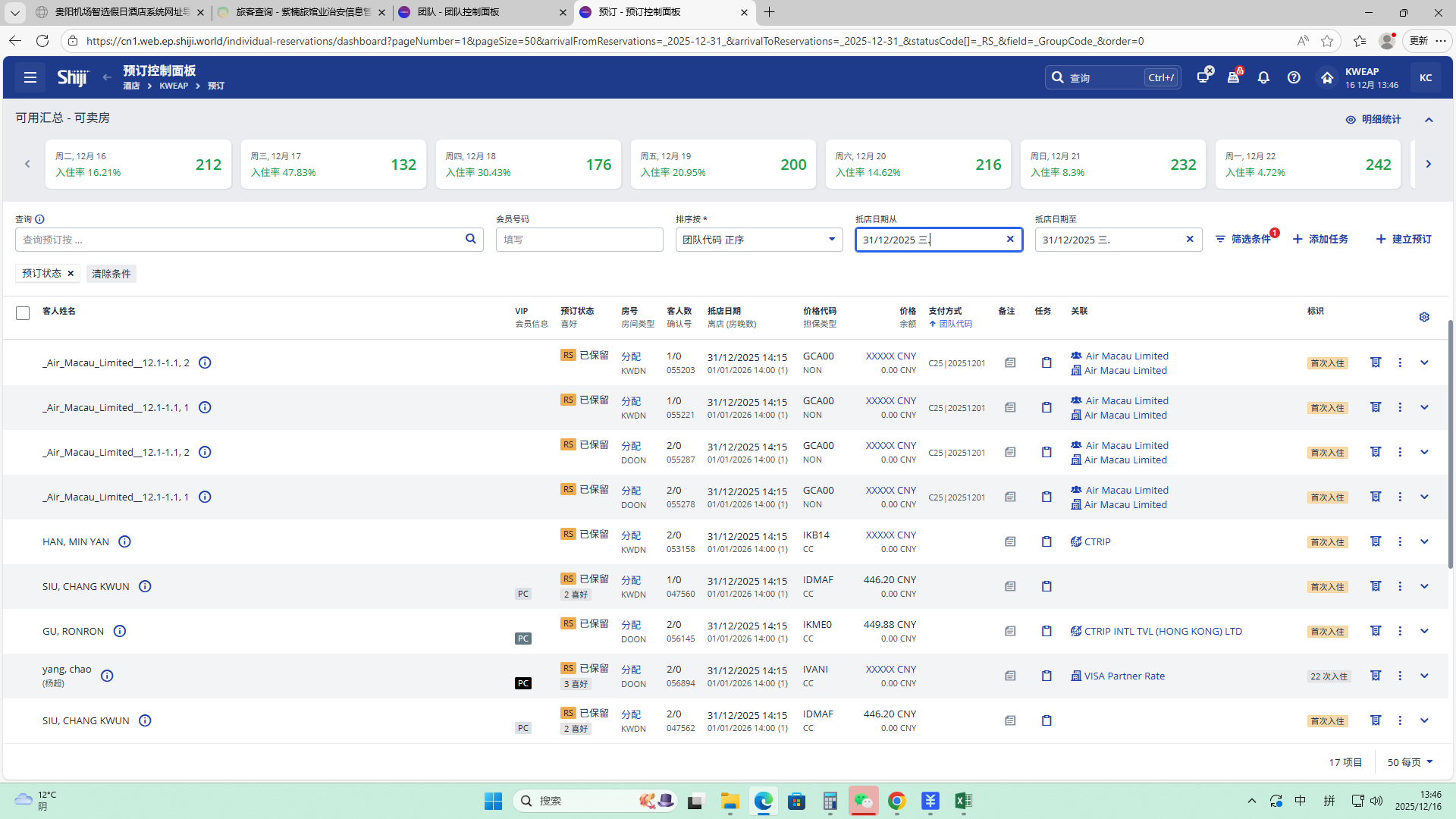Open the CTRIP INTL TVL (HONG KONG) LTD link
Image resolution: width=1456 pixels, height=819 pixels.
[1163, 631]
